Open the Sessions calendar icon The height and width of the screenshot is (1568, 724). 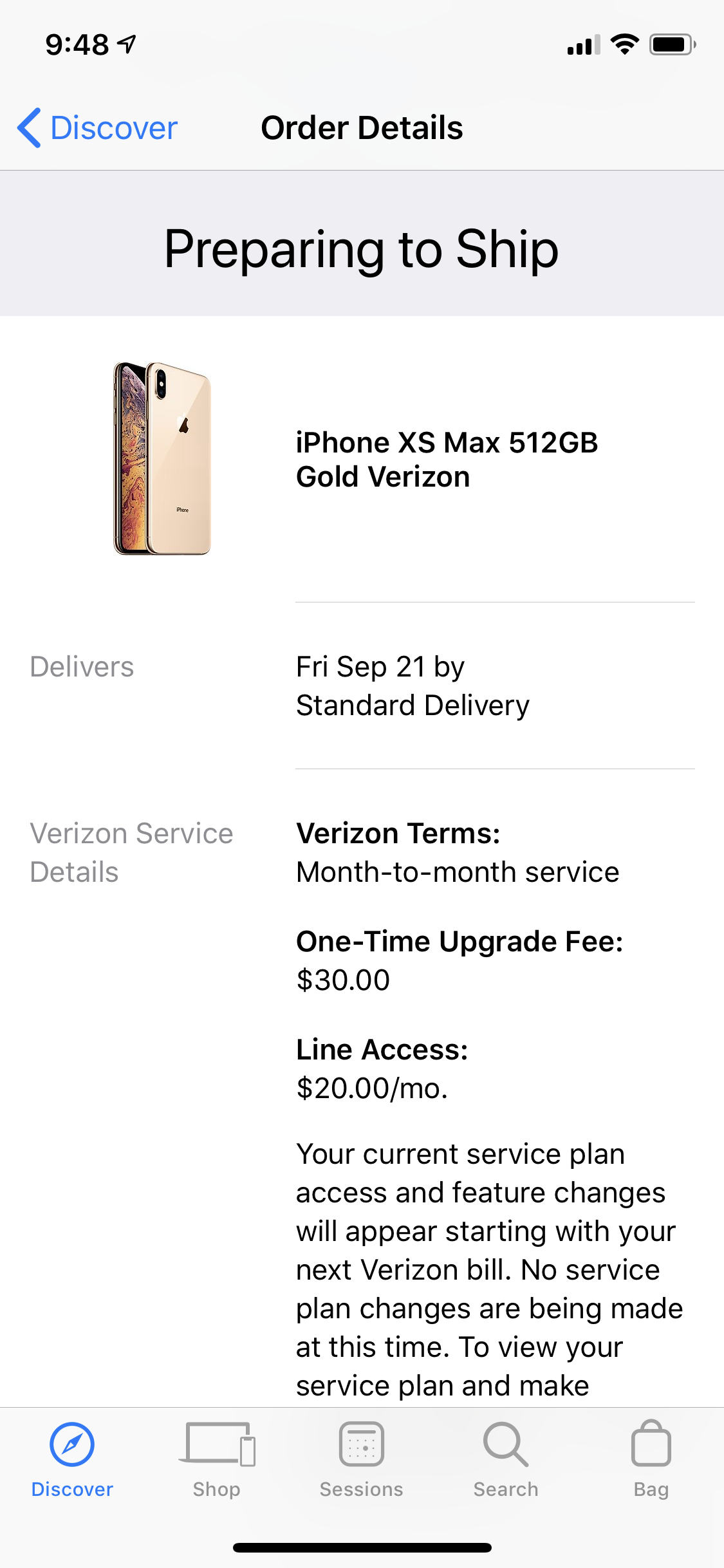pyautogui.click(x=362, y=1444)
